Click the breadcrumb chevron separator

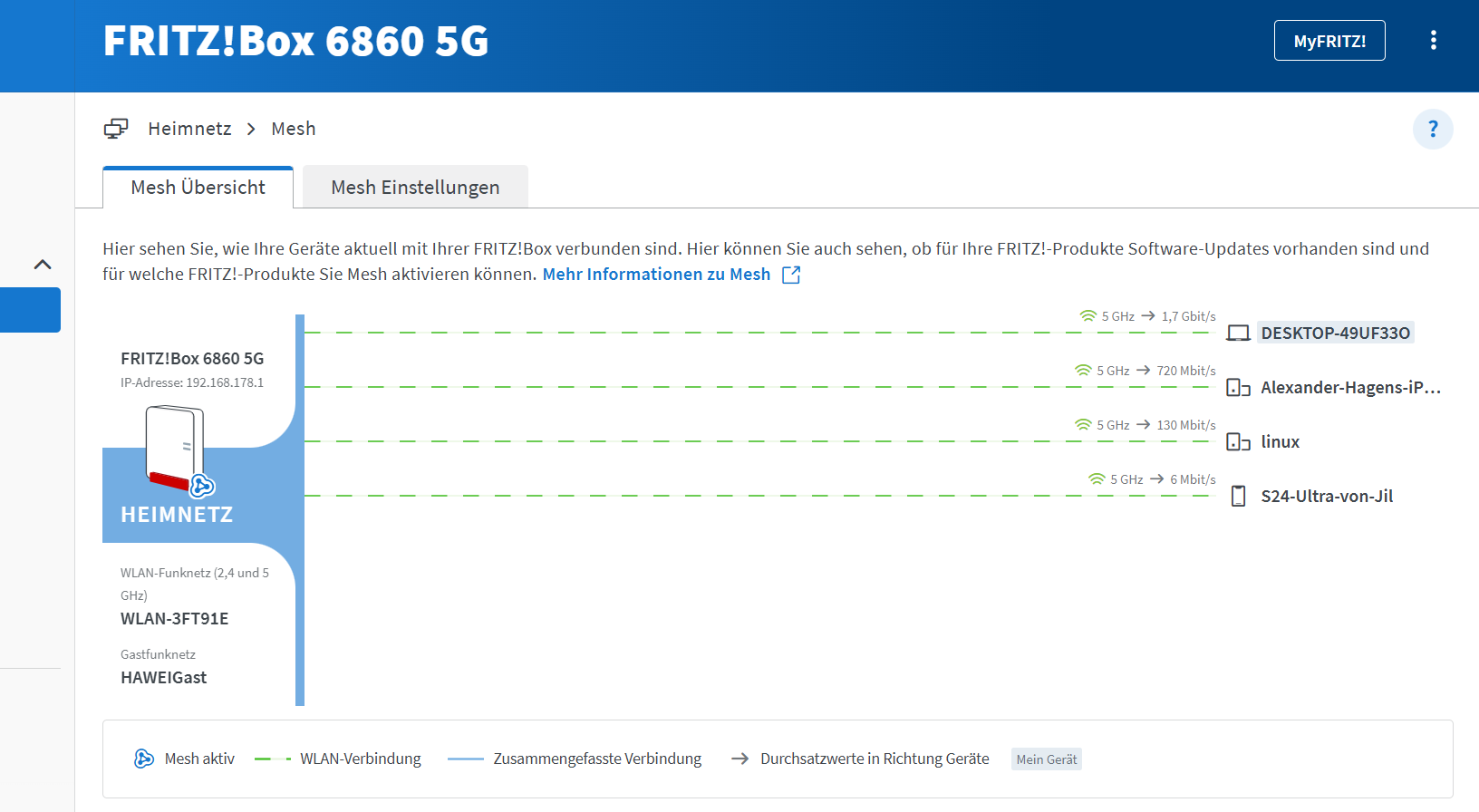pyautogui.click(x=251, y=130)
